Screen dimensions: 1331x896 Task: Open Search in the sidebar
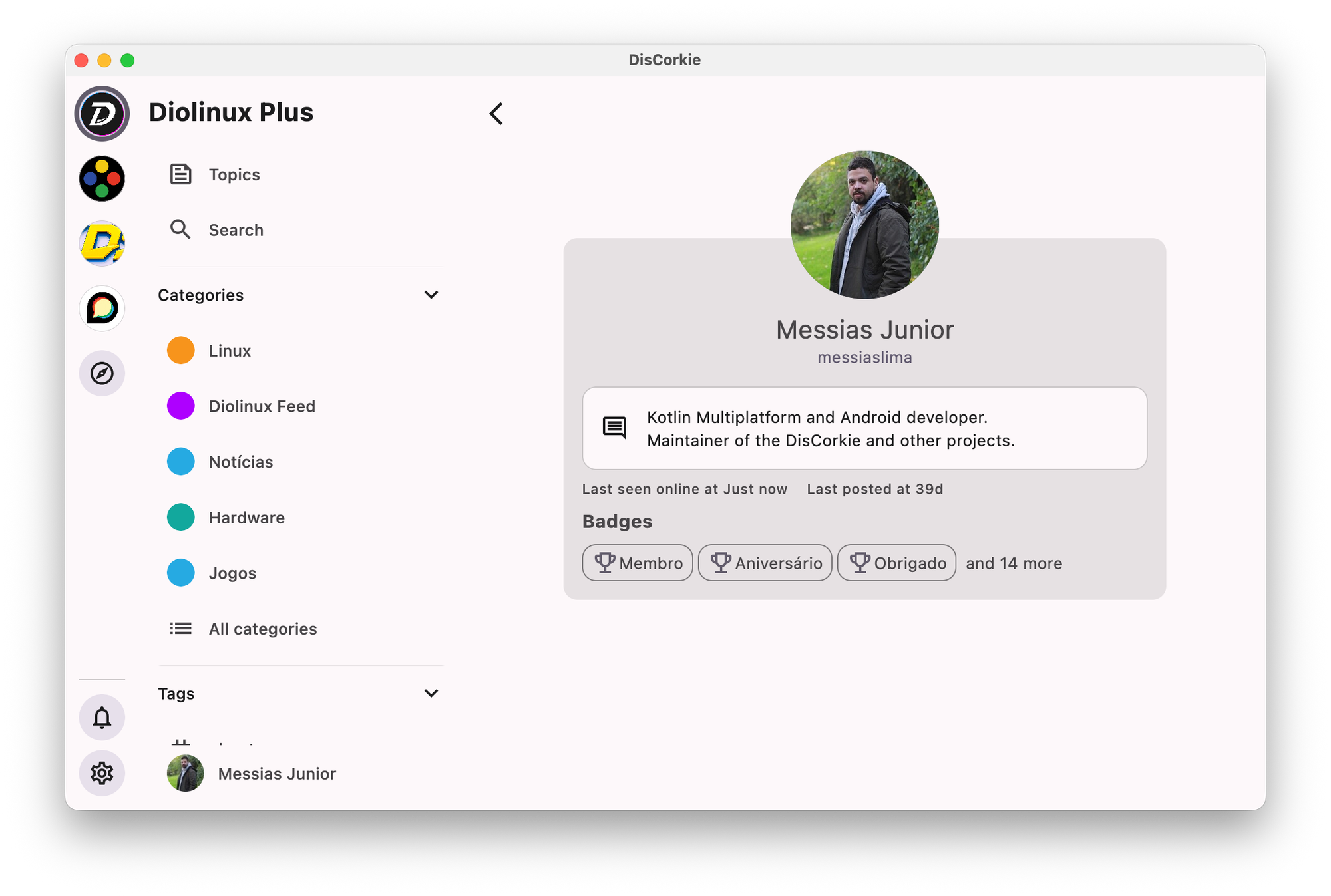click(x=236, y=230)
